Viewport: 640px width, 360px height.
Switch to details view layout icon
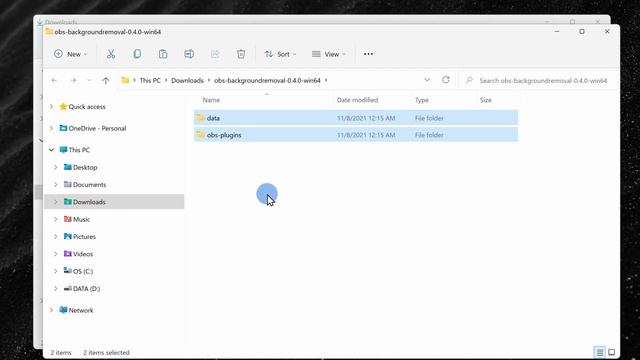600,352
